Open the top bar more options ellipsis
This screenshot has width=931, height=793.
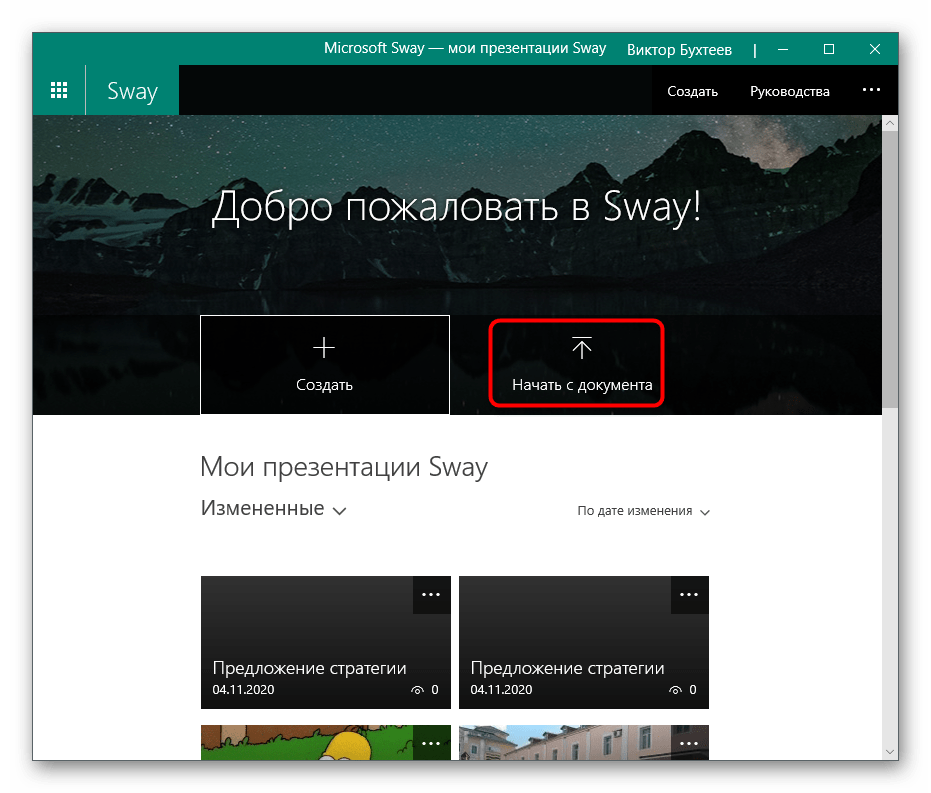(x=871, y=90)
